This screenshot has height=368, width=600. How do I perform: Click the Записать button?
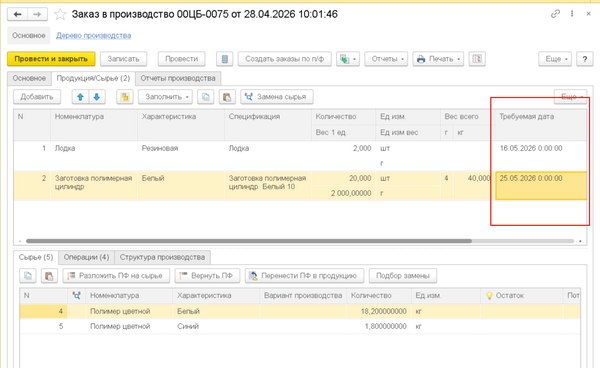(x=123, y=59)
